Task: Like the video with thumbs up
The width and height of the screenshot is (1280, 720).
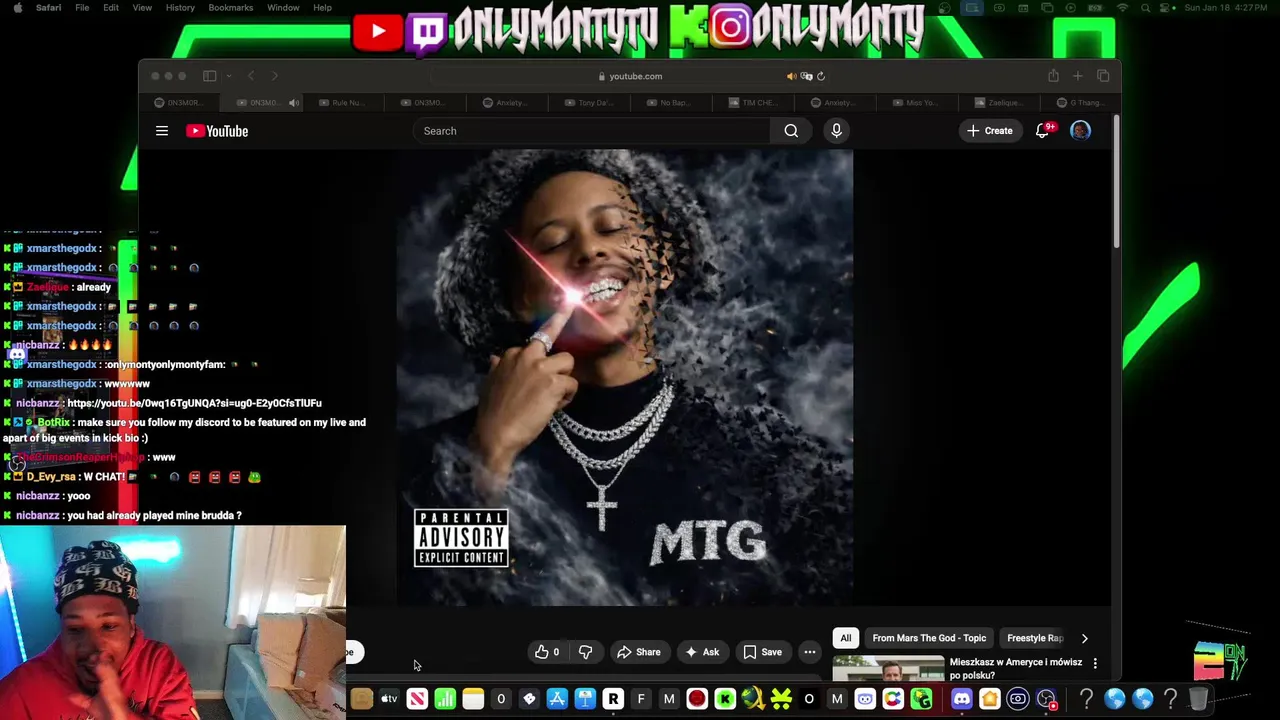Action: tap(547, 652)
